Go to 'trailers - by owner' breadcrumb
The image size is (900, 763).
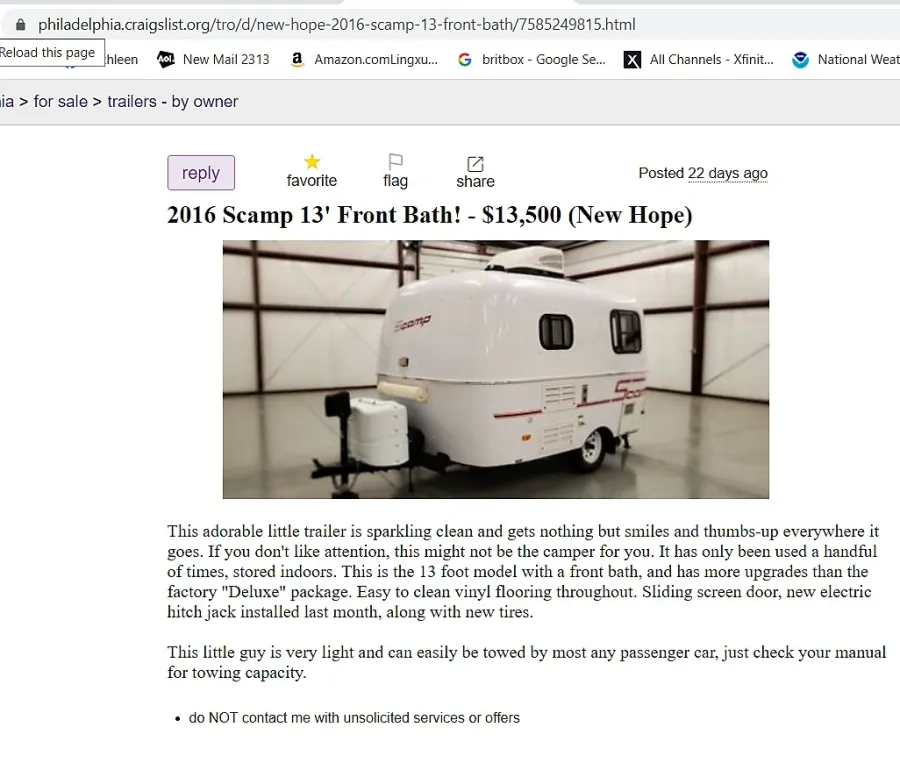click(x=173, y=102)
